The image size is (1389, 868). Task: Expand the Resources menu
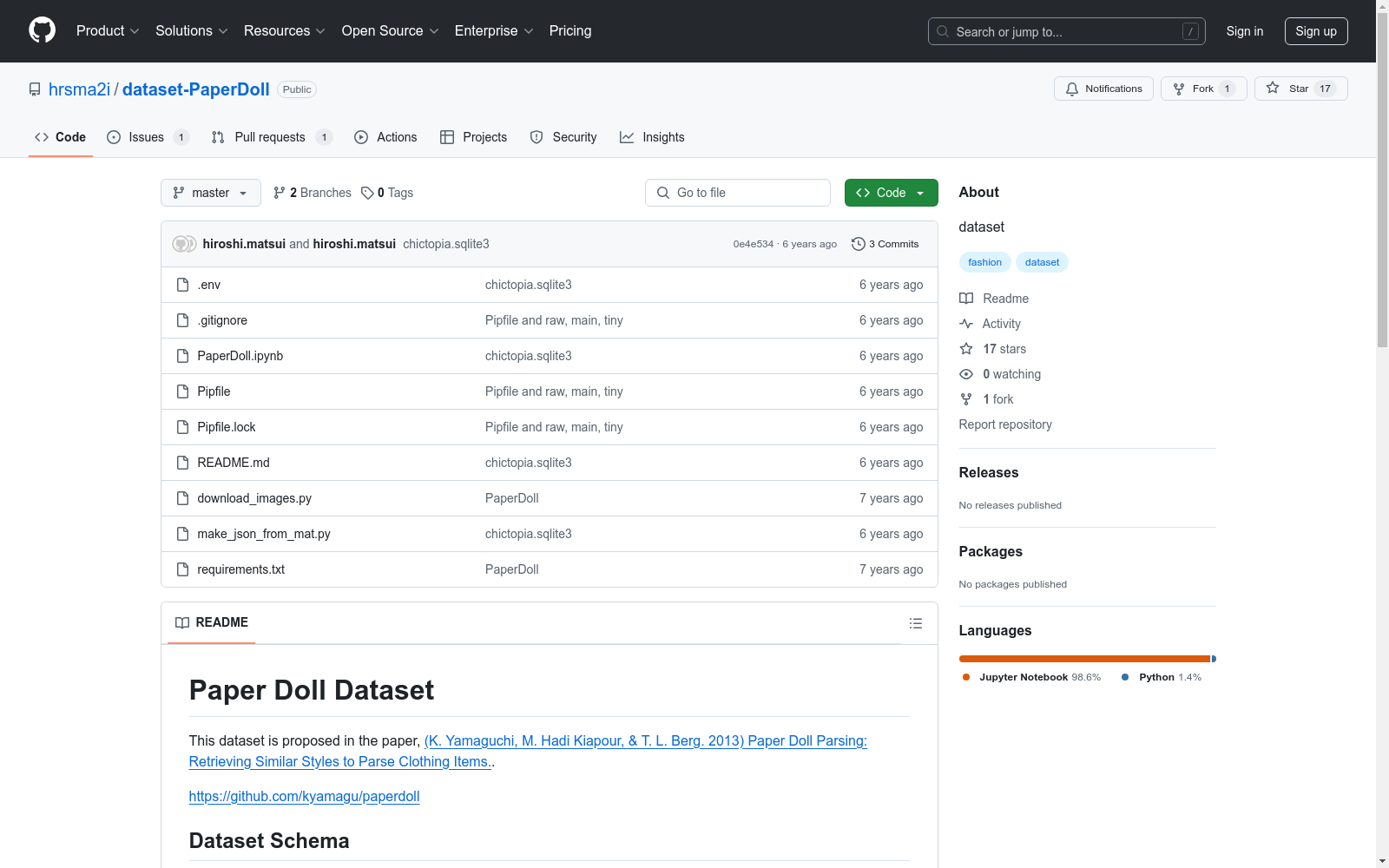click(285, 30)
